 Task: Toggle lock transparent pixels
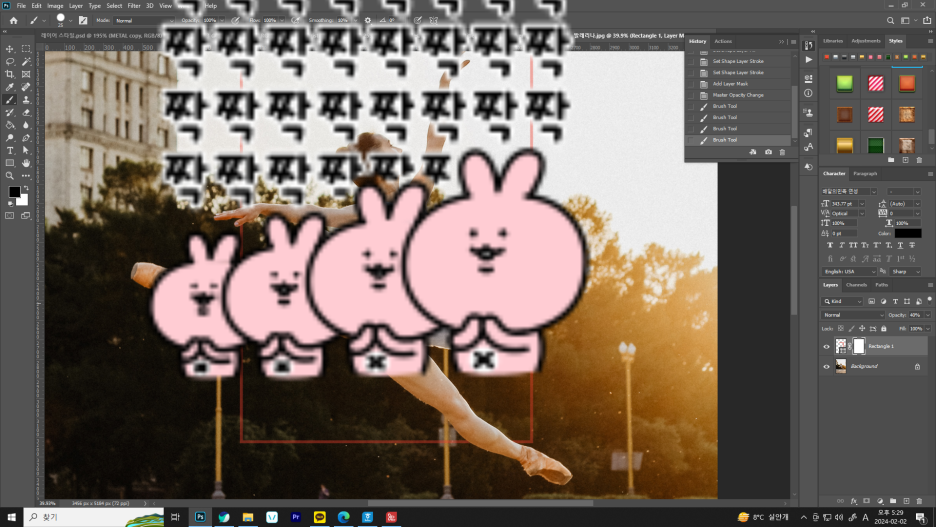840,329
